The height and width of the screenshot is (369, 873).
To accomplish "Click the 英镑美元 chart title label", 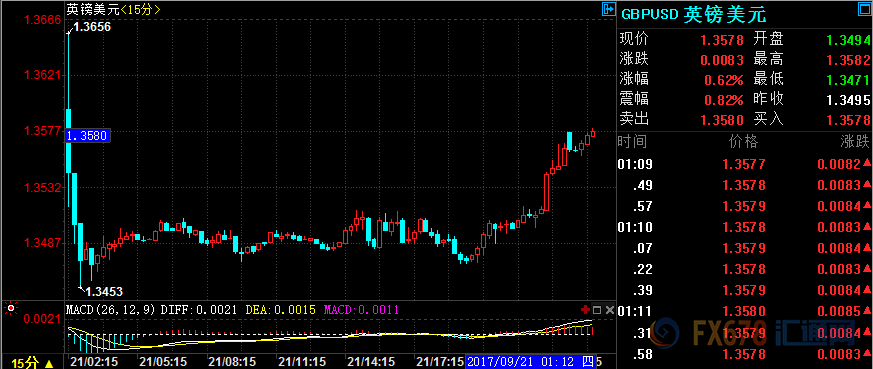I will [x=92, y=9].
